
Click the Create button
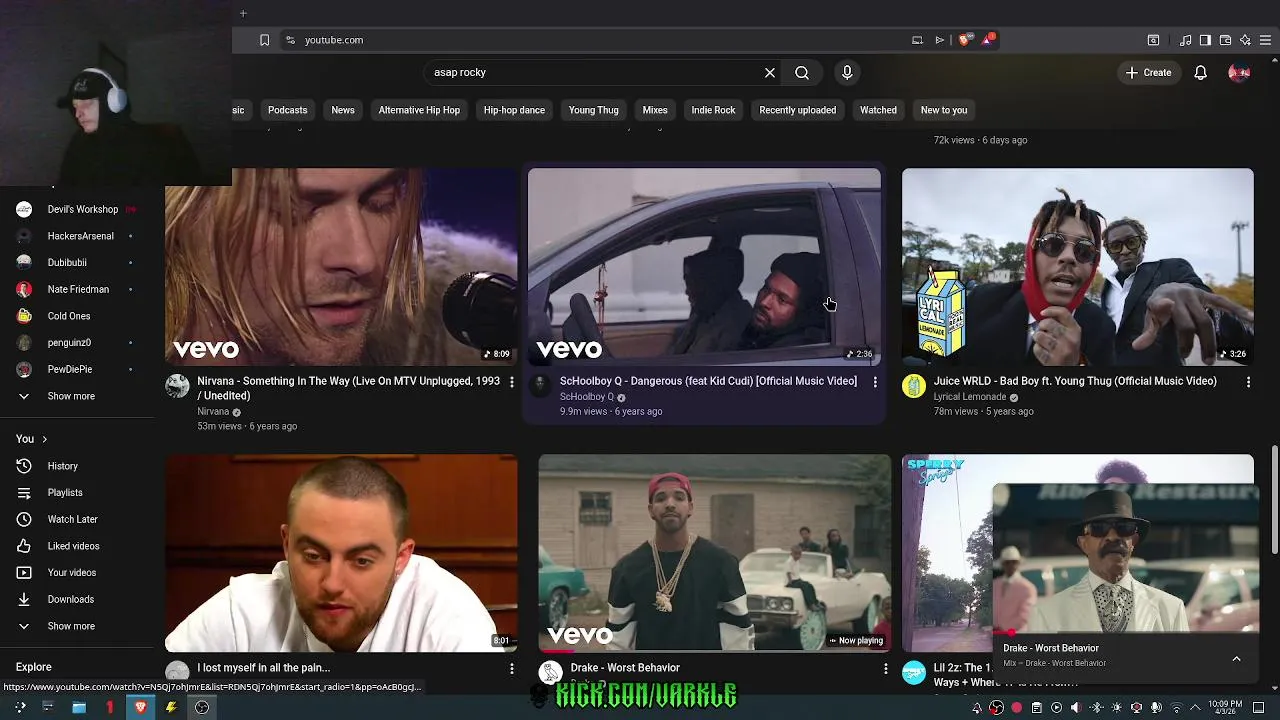(1148, 72)
